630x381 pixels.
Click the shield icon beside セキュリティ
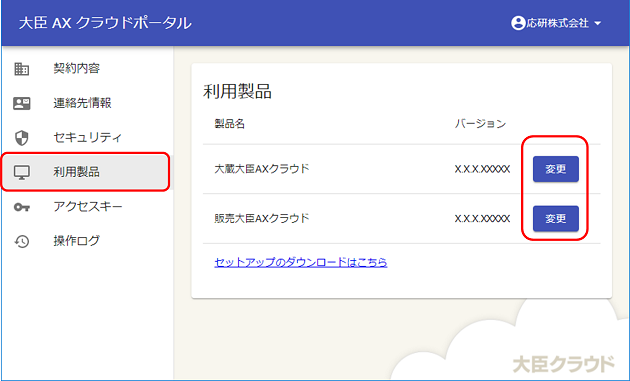coord(22,138)
